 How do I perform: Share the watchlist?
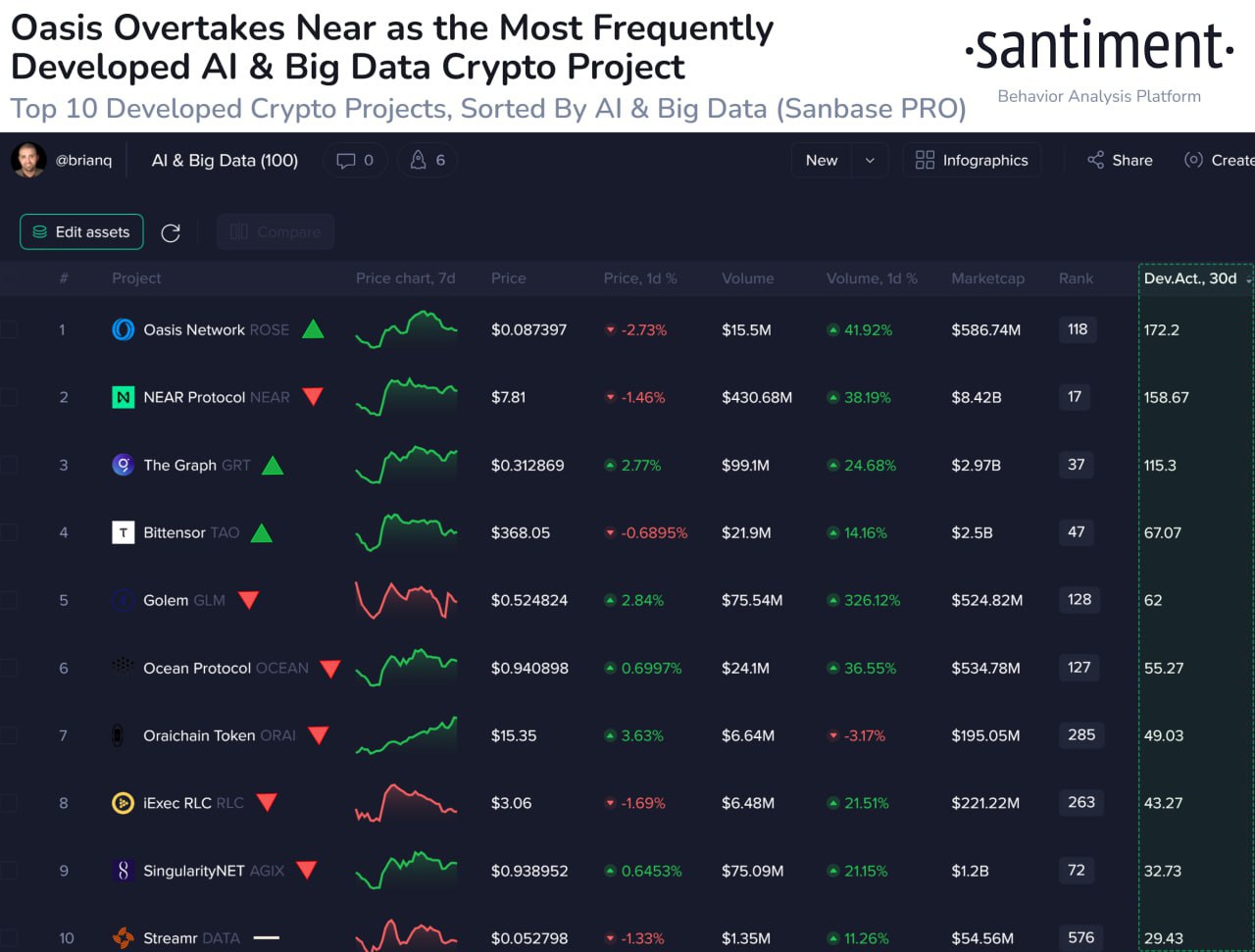coord(1120,160)
